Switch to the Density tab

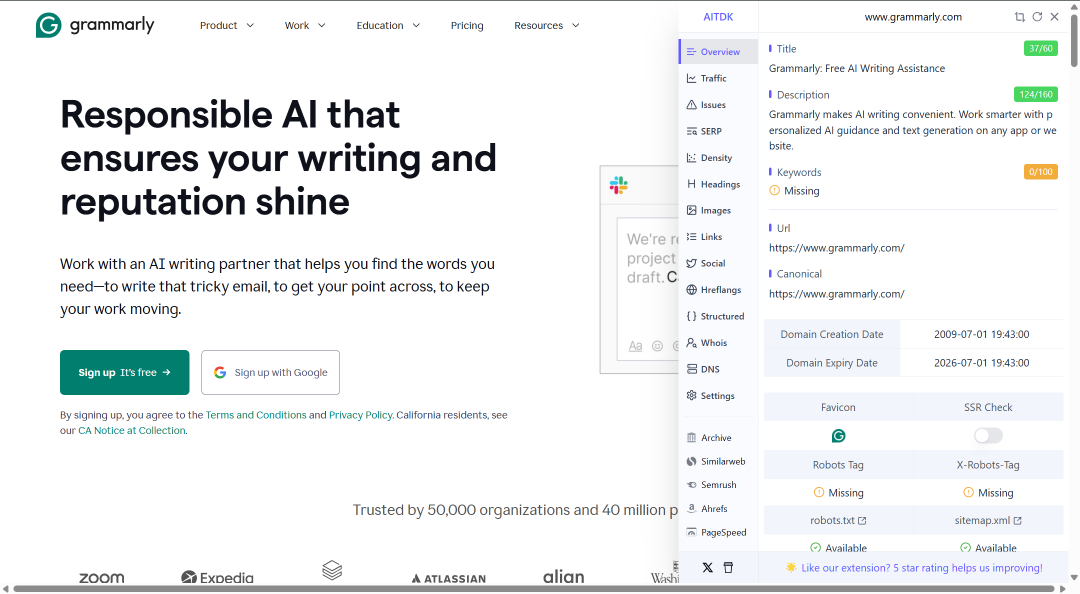click(718, 158)
